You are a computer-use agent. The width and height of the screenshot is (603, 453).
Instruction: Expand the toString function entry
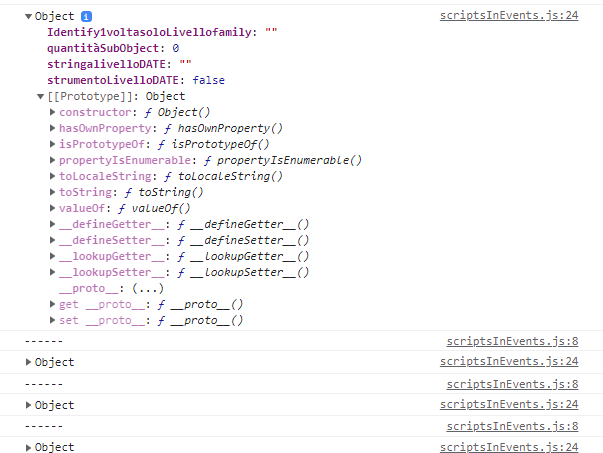52,192
